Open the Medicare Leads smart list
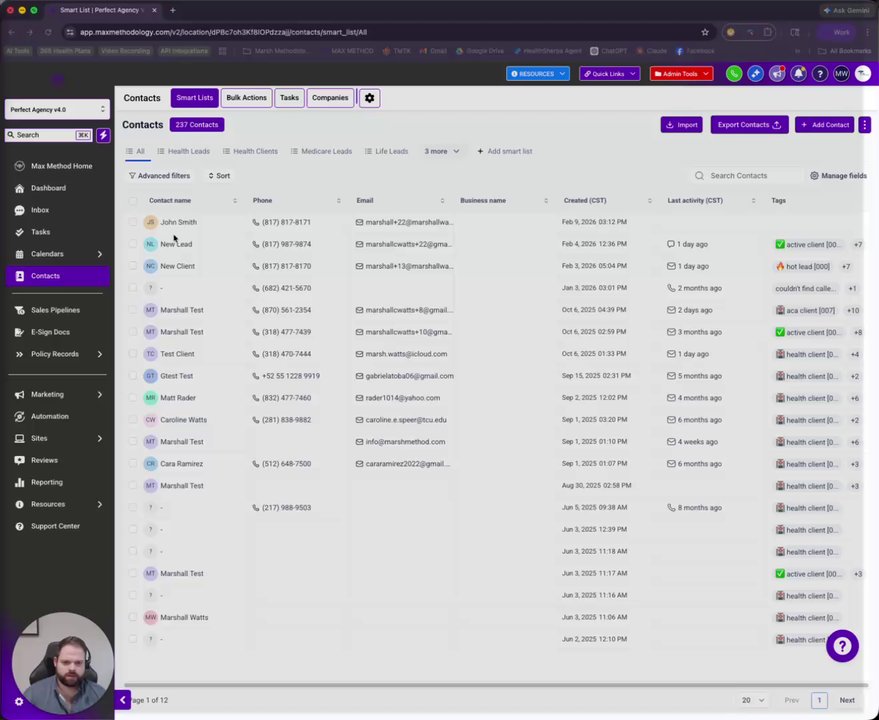Image resolution: width=879 pixels, height=720 pixels. click(x=321, y=151)
